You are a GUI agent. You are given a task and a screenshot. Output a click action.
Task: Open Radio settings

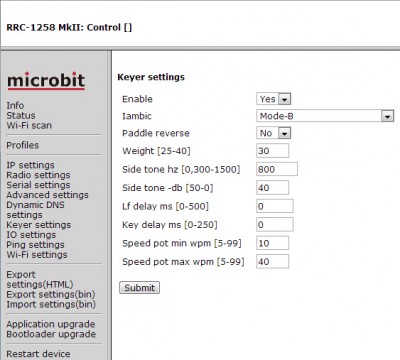(x=38, y=175)
